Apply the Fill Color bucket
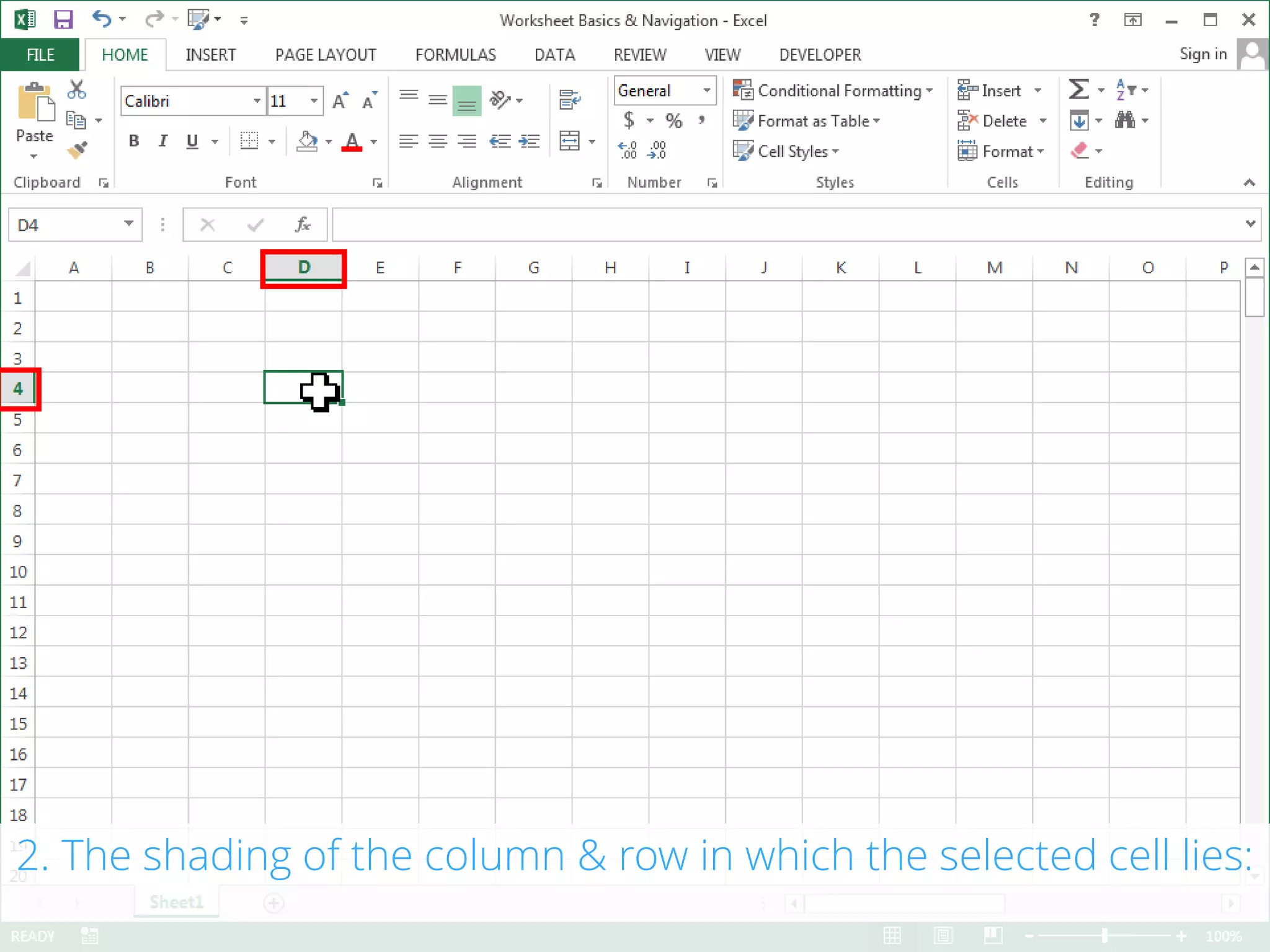Viewport: 1270px width, 952px height. pyautogui.click(x=307, y=141)
